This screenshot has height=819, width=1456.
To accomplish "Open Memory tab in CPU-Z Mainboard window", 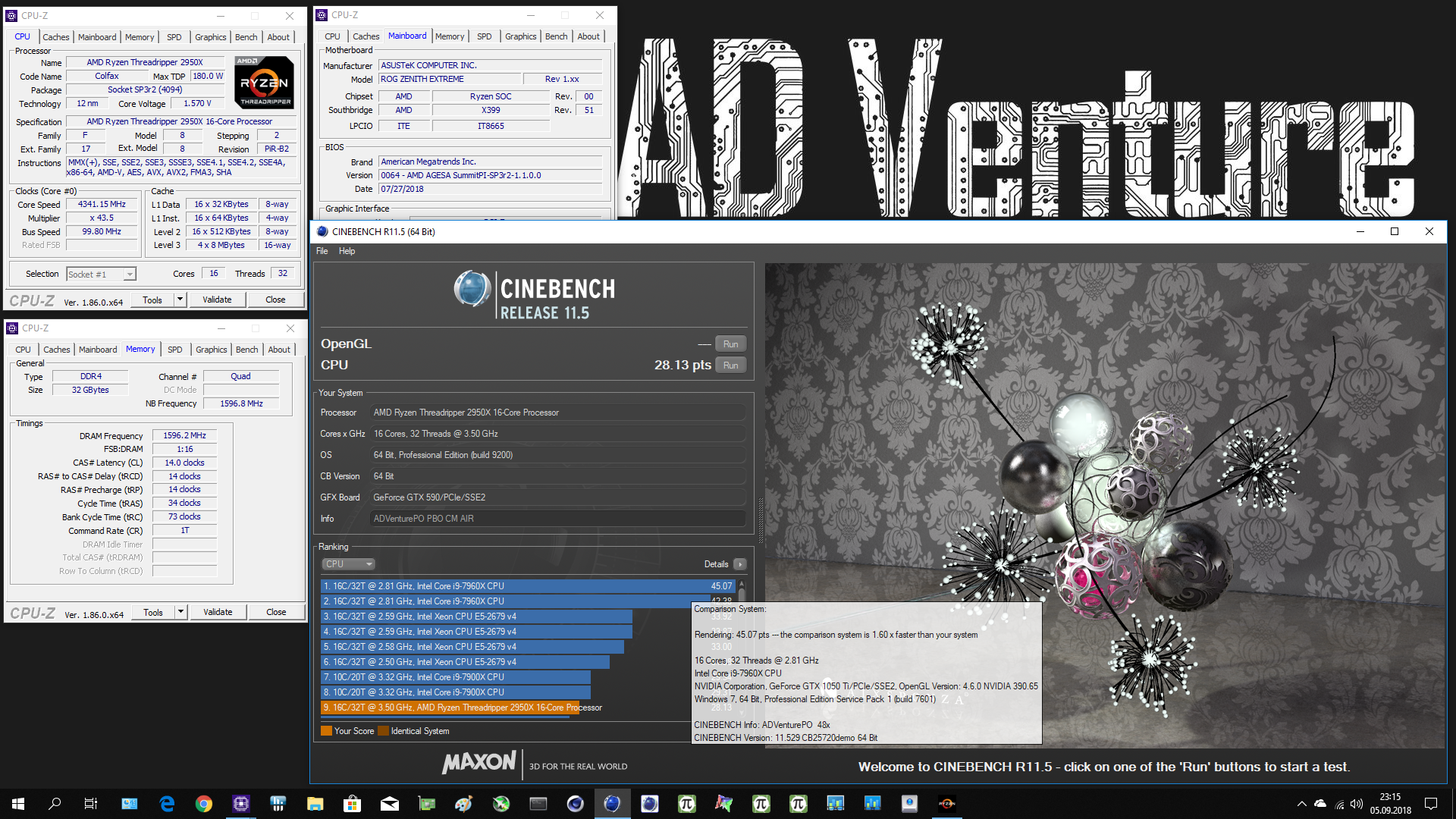I will coord(450,36).
